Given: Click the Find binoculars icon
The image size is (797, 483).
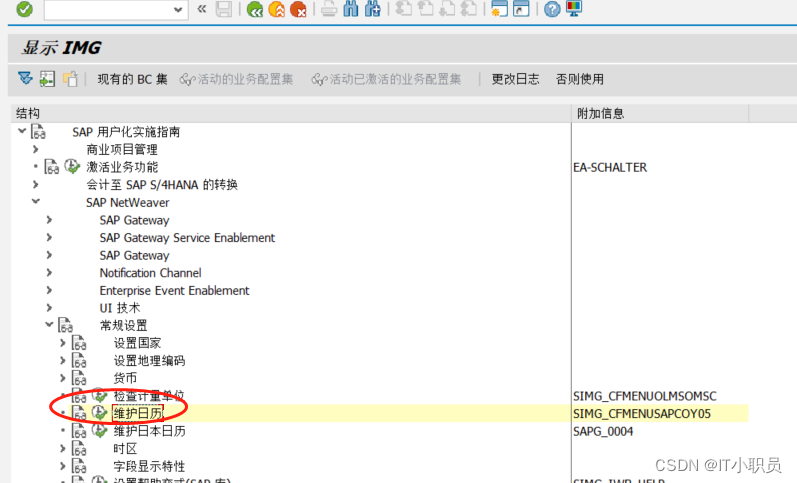Looking at the screenshot, I should 351,9.
